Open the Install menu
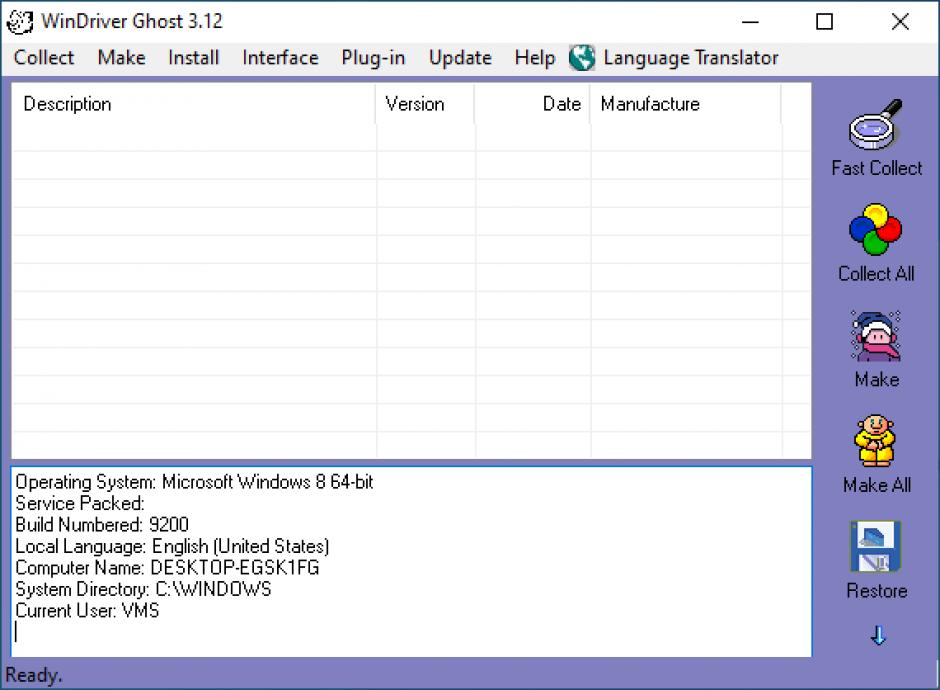Image resolution: width=940 pixels, height=690 pixels. [x=193, y=58]
